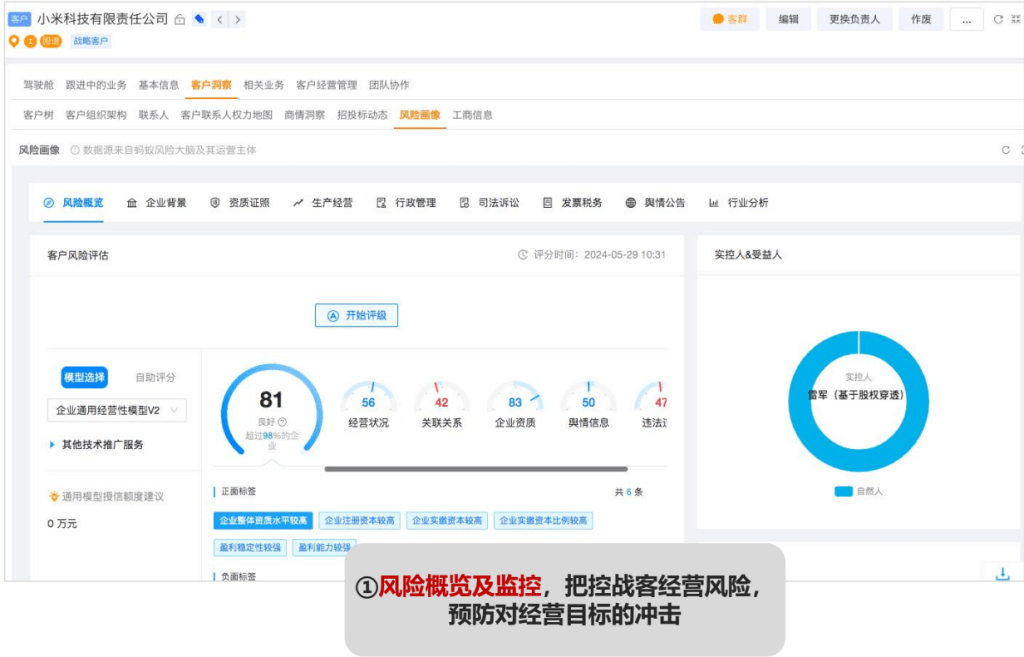The image size is (1024, 657).
Task: Open the more actions "..." menu
Action: point(966,19)
